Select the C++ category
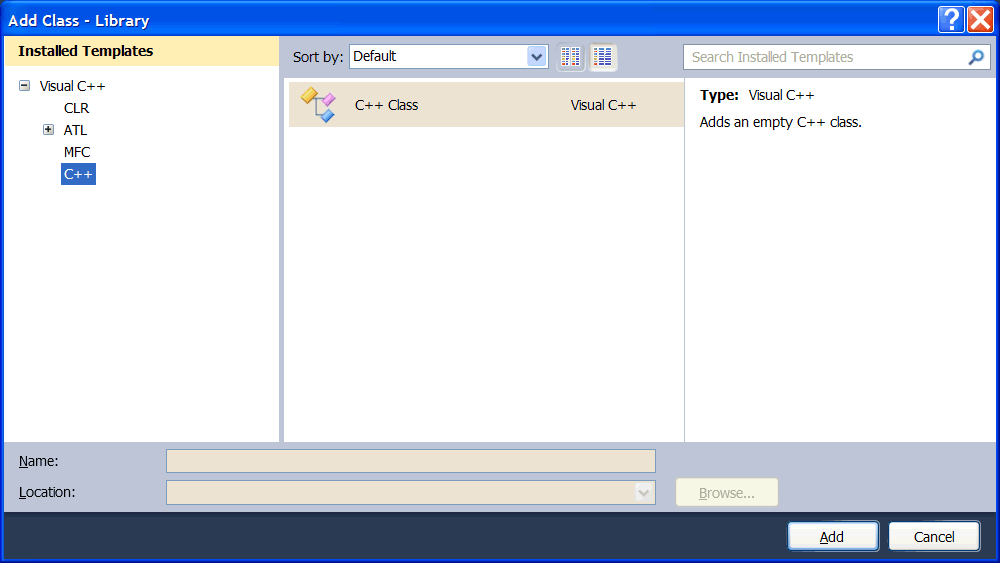The image size is (1000, 563). [x=78, y=174]
